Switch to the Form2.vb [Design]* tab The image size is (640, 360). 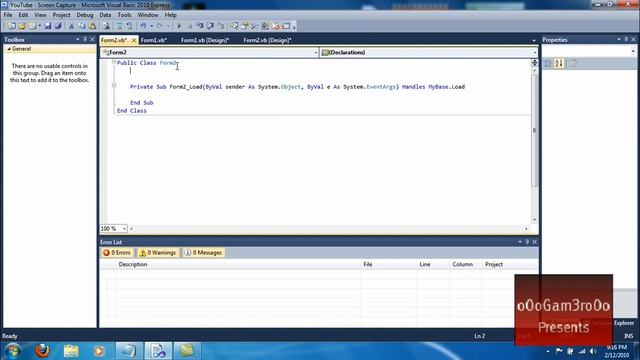[267, 40]
